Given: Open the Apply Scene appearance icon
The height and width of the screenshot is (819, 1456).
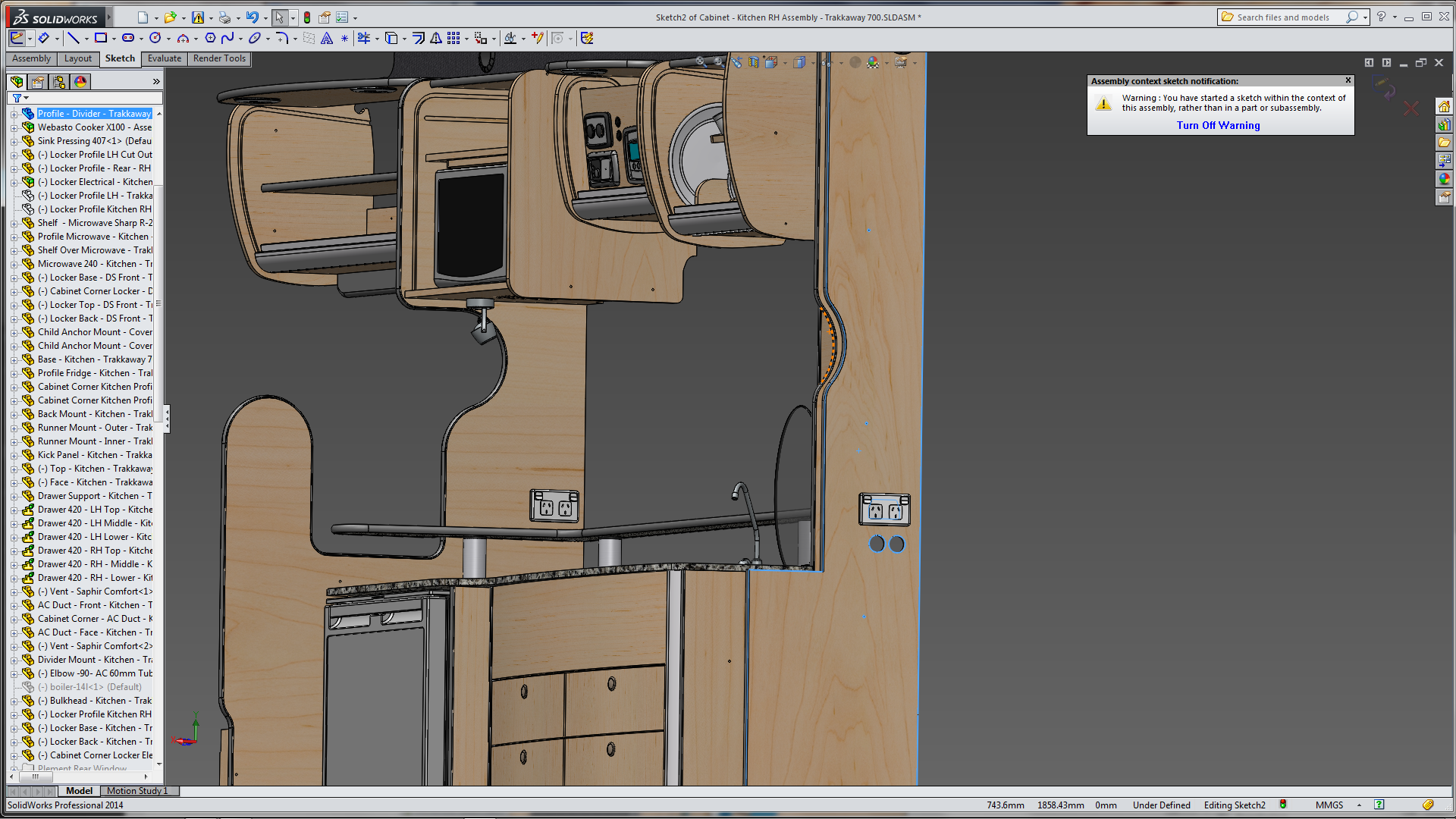Looking at the screenshot, I should tap(873, 62).
